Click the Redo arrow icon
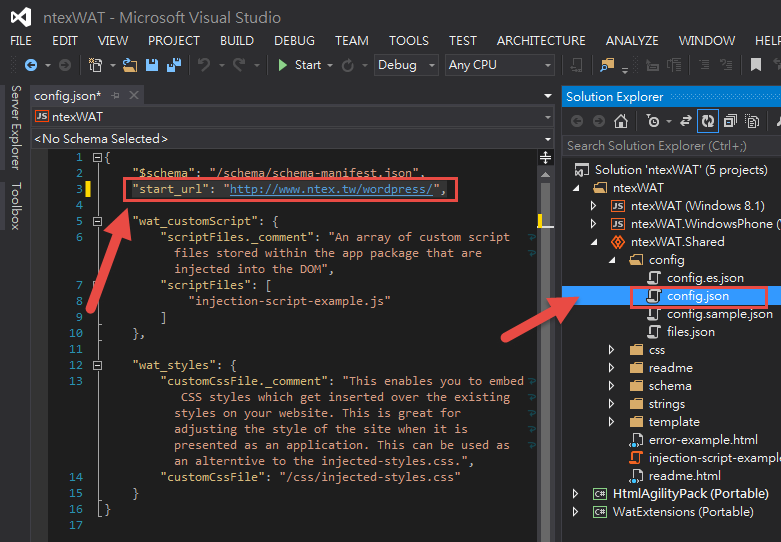 click(239, 65)
